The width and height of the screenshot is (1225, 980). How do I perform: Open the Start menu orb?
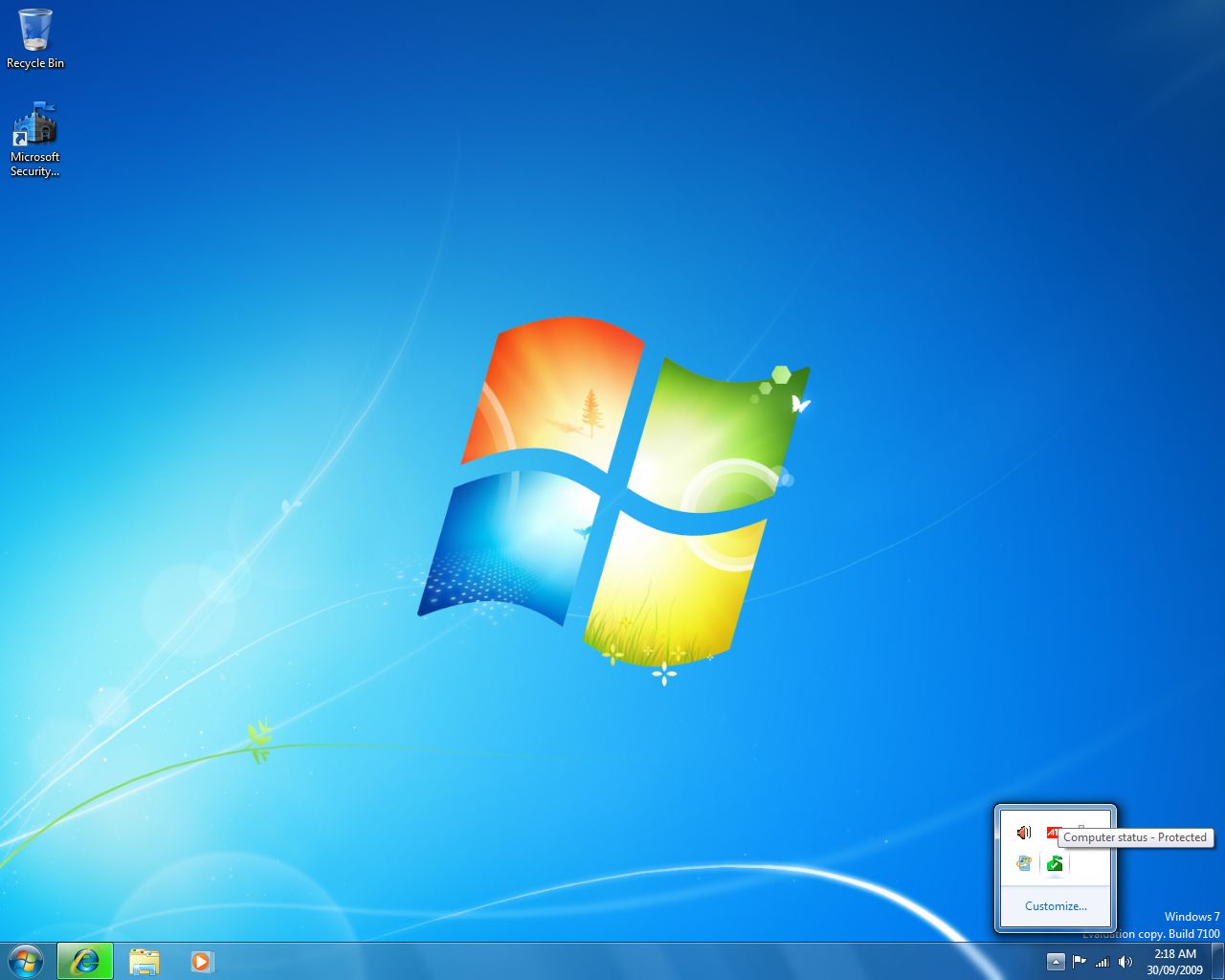pyautogui.click(x=26, y=961)
